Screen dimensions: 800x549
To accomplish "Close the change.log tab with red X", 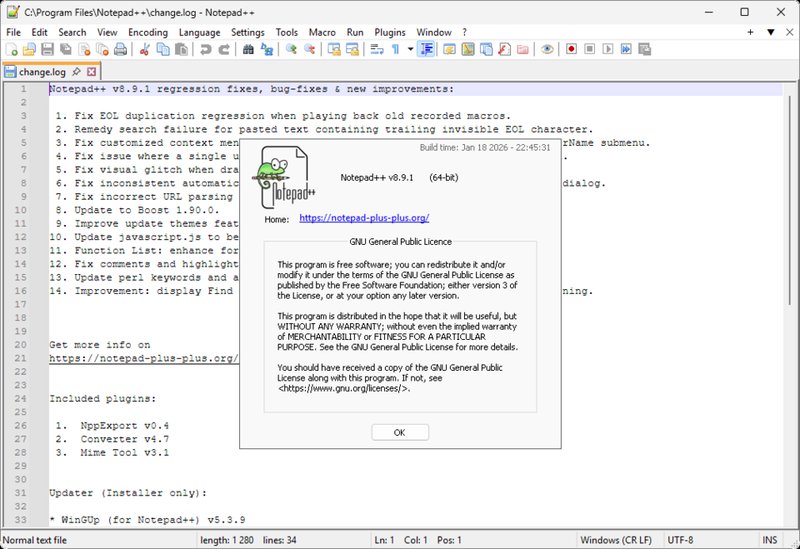I will [x=91, y=71].
